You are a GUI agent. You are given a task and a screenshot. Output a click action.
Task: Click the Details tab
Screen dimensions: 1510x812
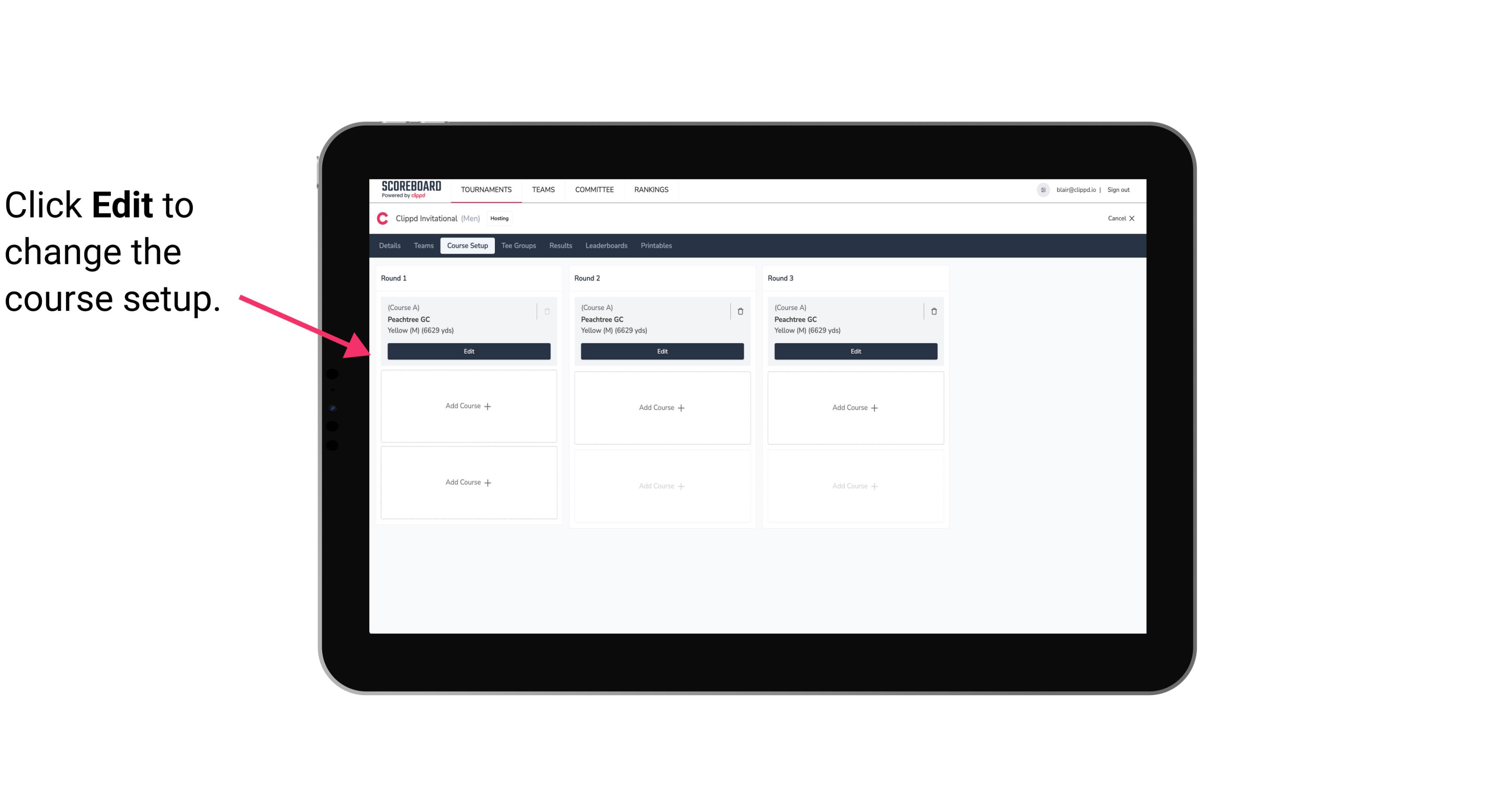point(391,245)
